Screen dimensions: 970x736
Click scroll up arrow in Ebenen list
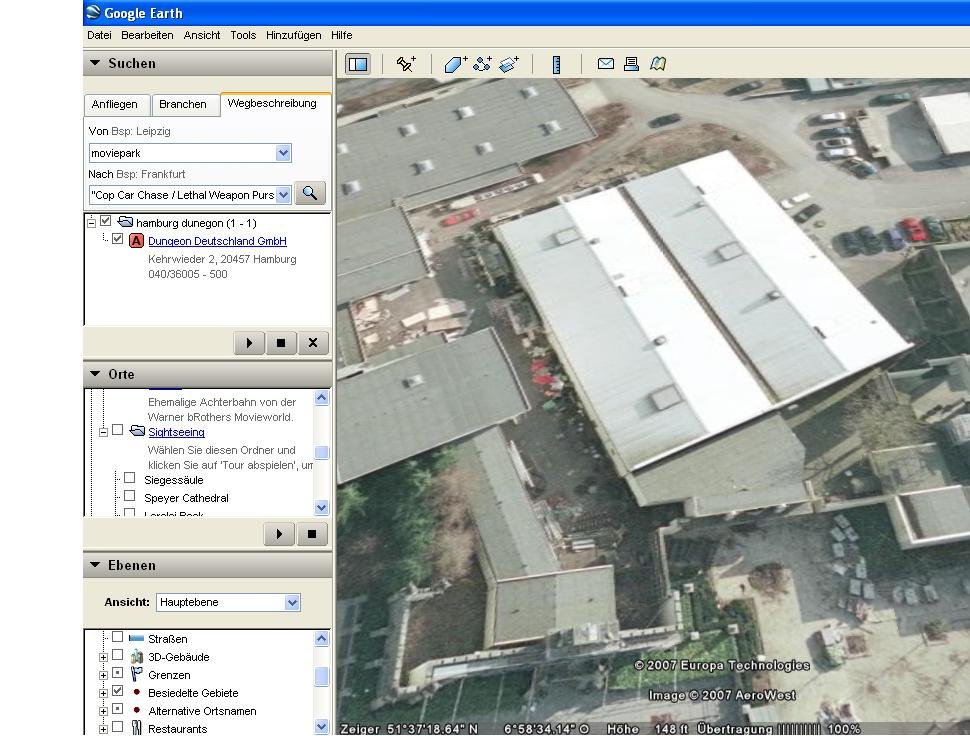(x=322, y=639)
